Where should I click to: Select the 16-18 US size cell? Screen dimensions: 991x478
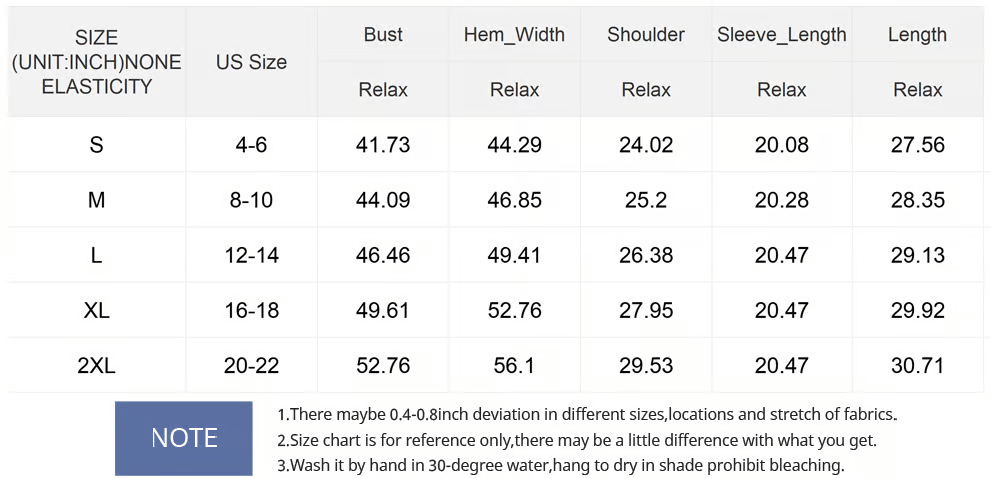pyautogui.click(x=251, y=311)
